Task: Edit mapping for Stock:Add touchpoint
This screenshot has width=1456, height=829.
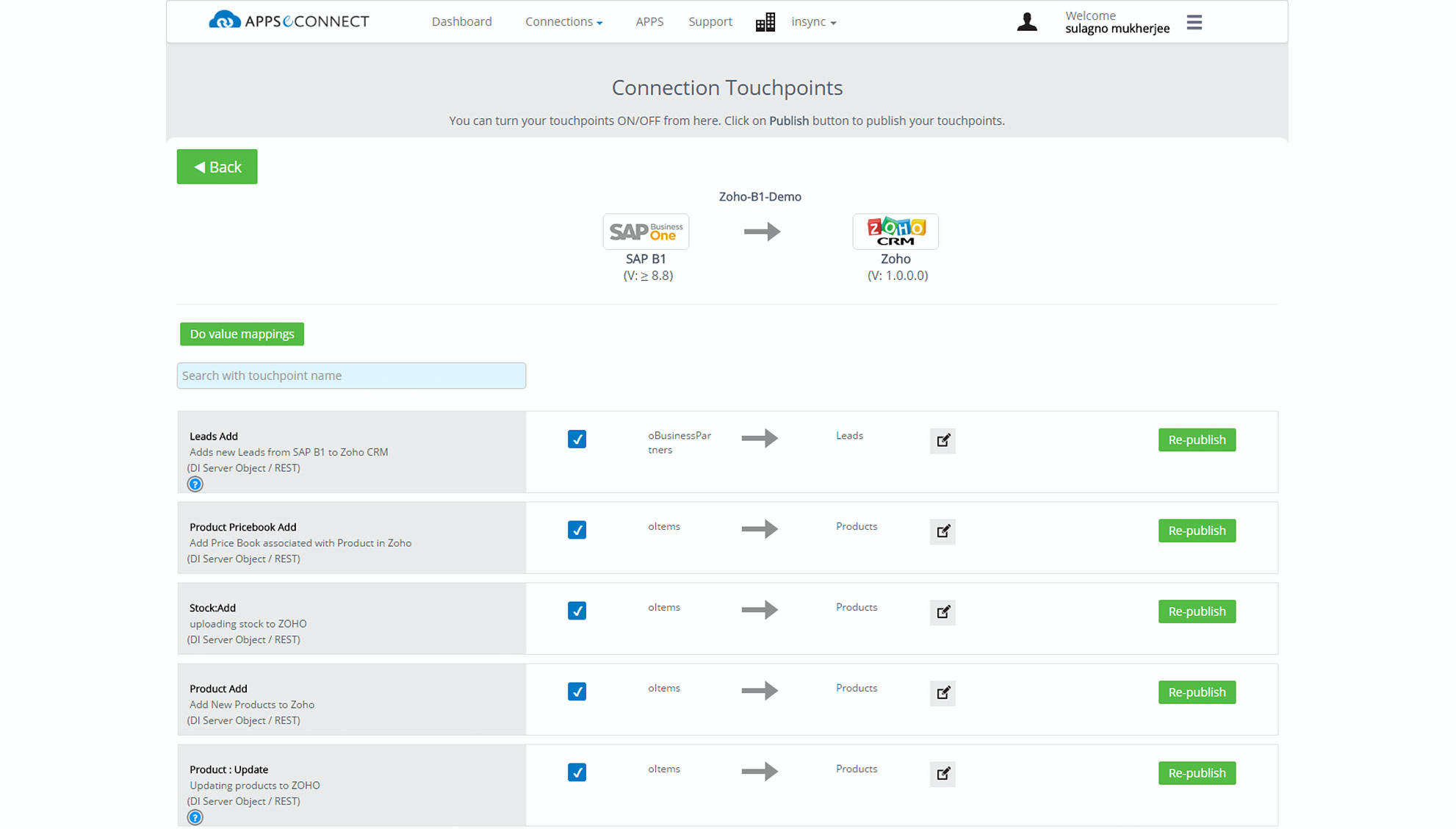Action: point(943,612)
